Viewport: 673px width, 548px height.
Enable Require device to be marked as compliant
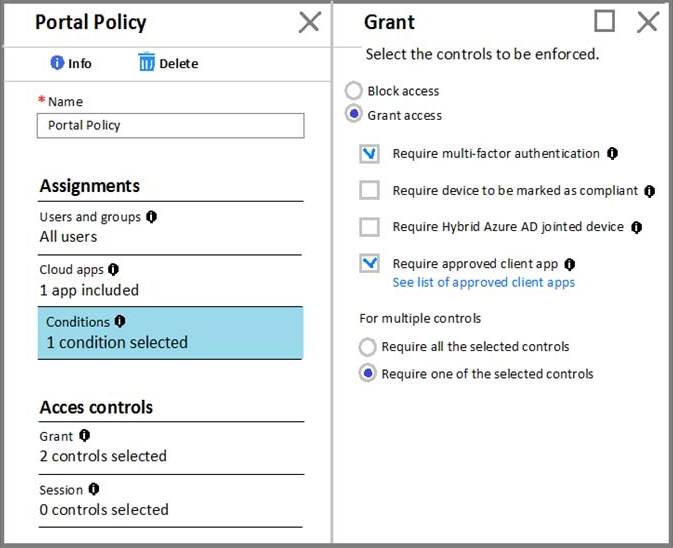click(370, 190)
